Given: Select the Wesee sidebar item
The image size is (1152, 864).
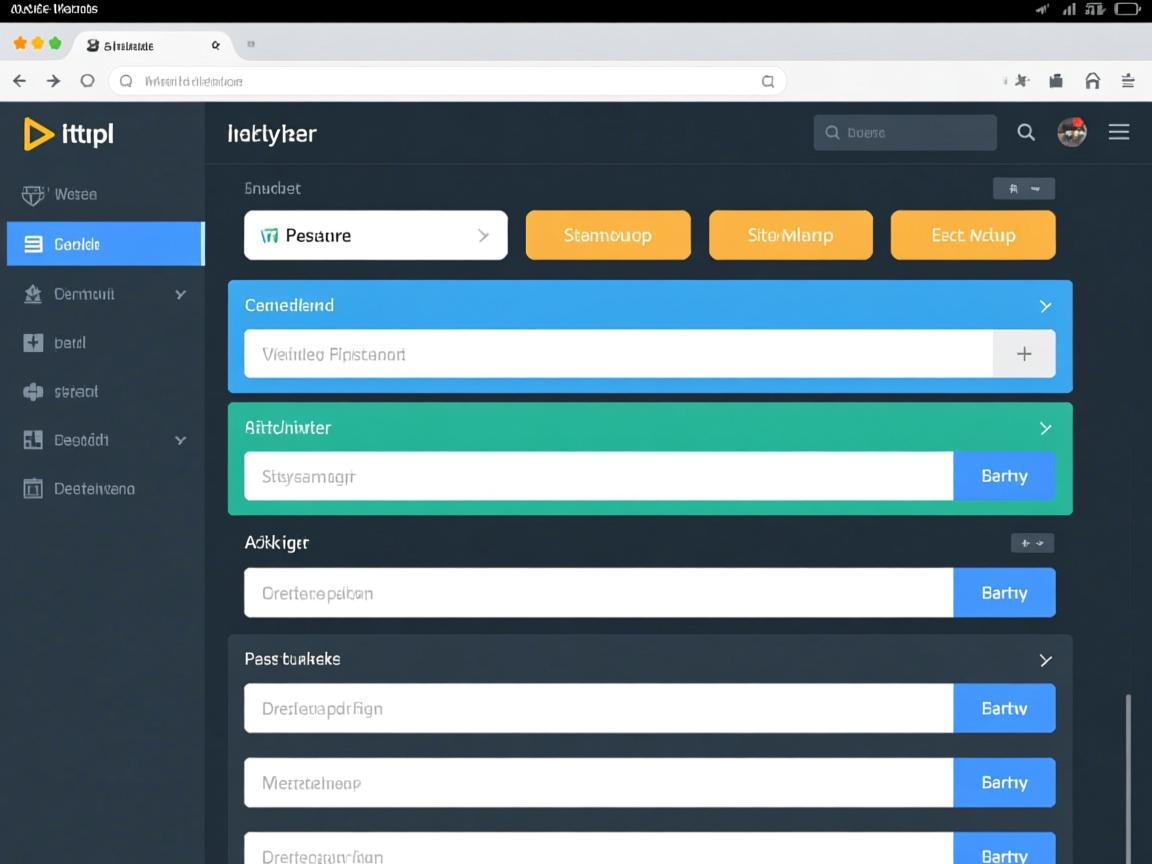Looking at the screenshot, I should (75, 194).
